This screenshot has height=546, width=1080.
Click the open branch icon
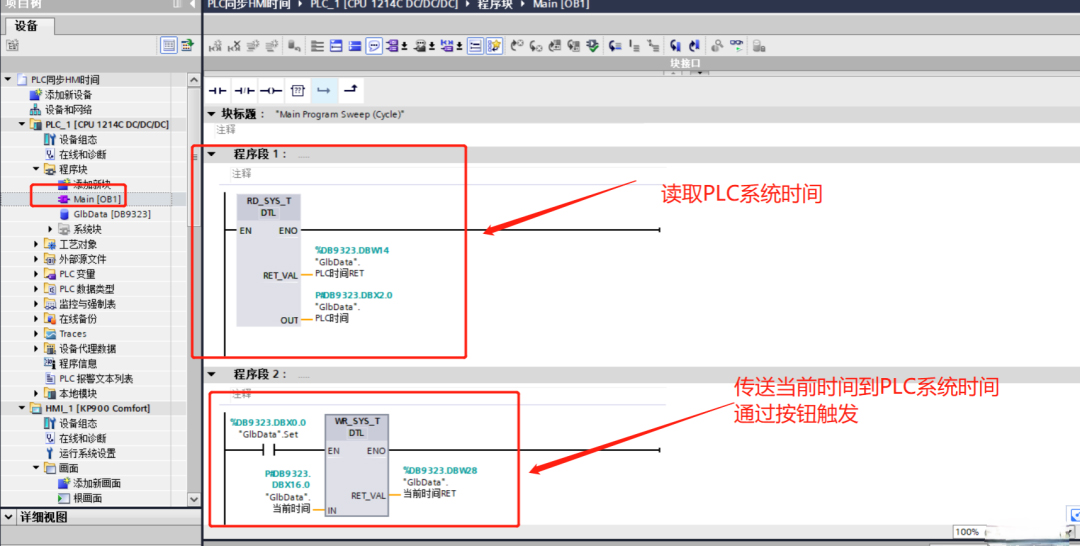click(324, 90)
